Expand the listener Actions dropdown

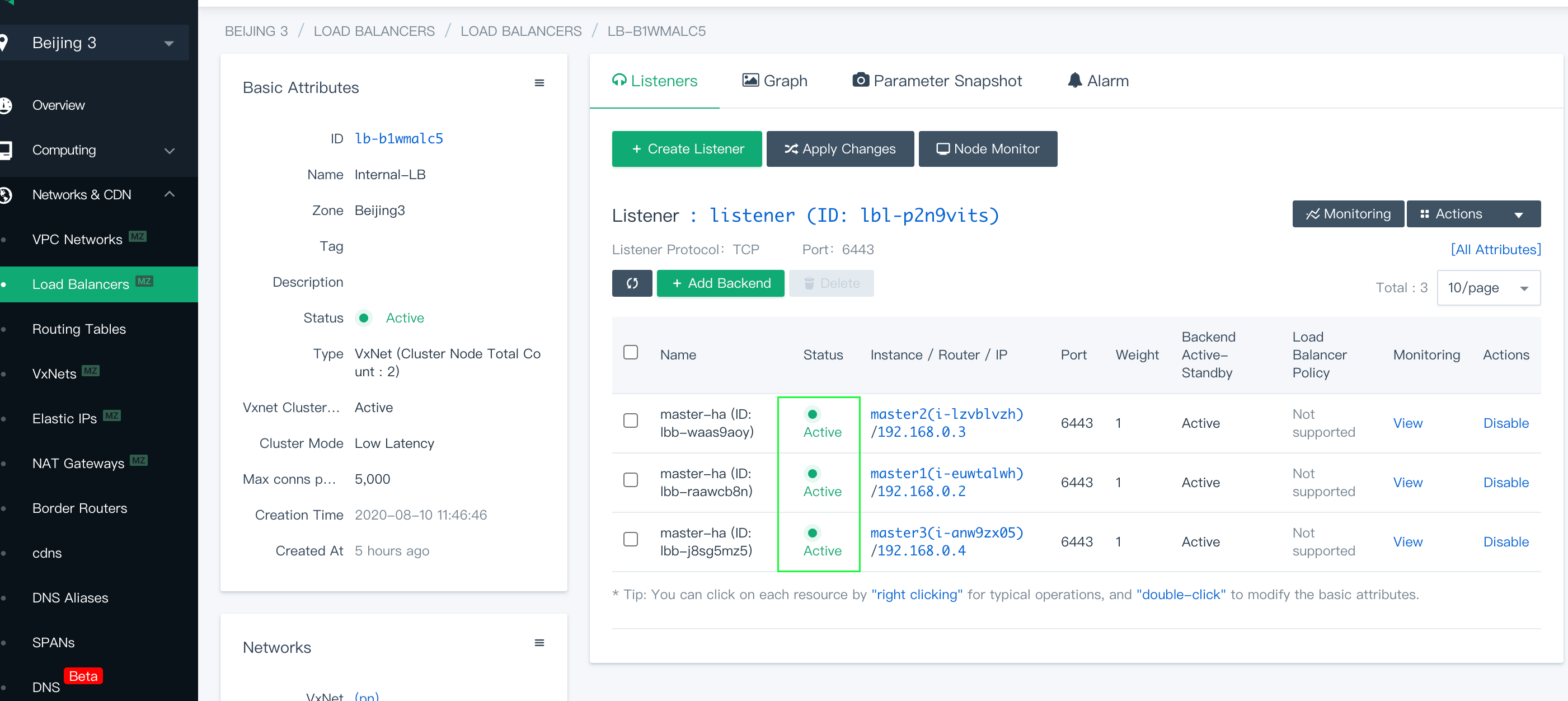[1472, 214]
